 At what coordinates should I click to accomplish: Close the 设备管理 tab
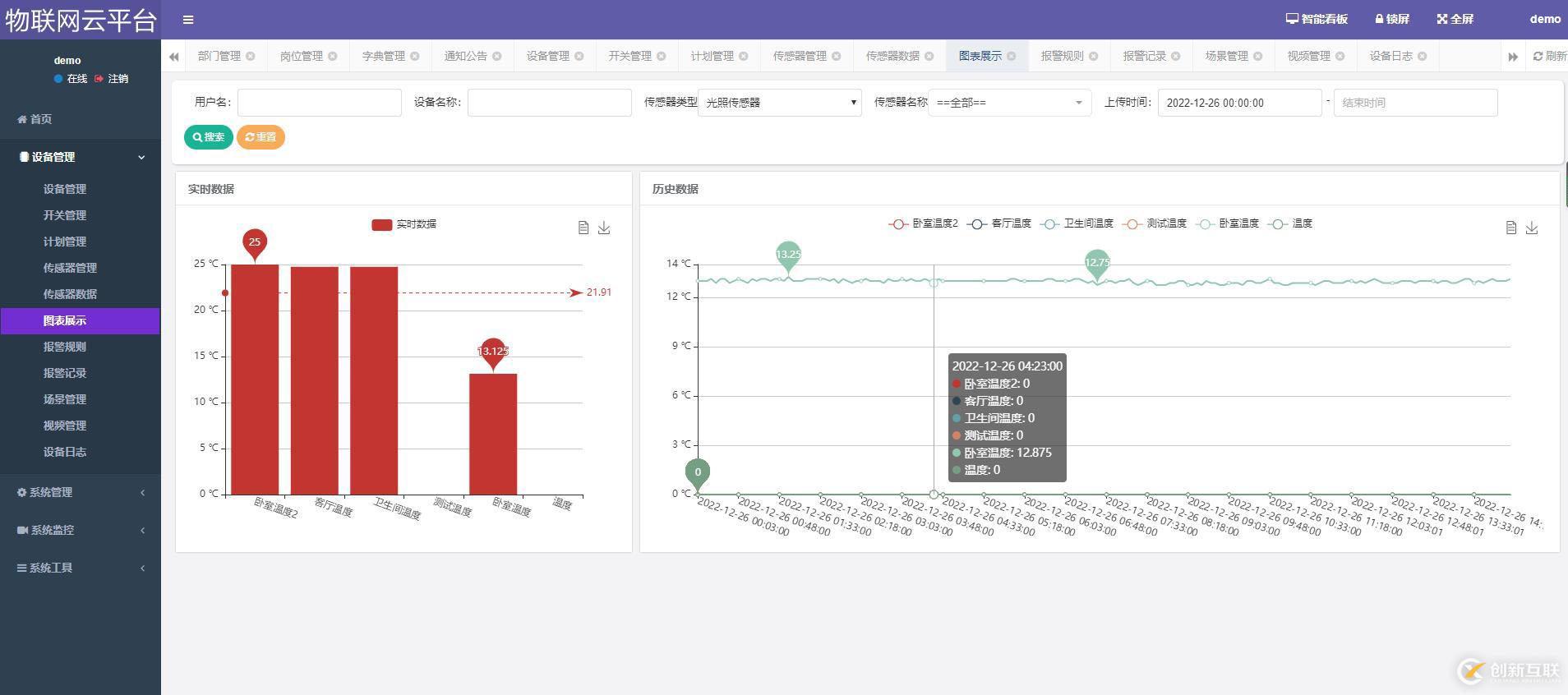(x=579, y=56)
